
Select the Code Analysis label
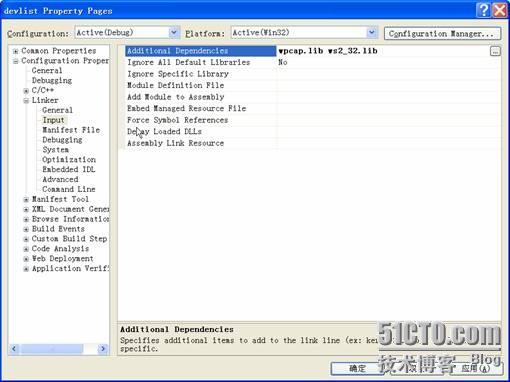(60, 249)
